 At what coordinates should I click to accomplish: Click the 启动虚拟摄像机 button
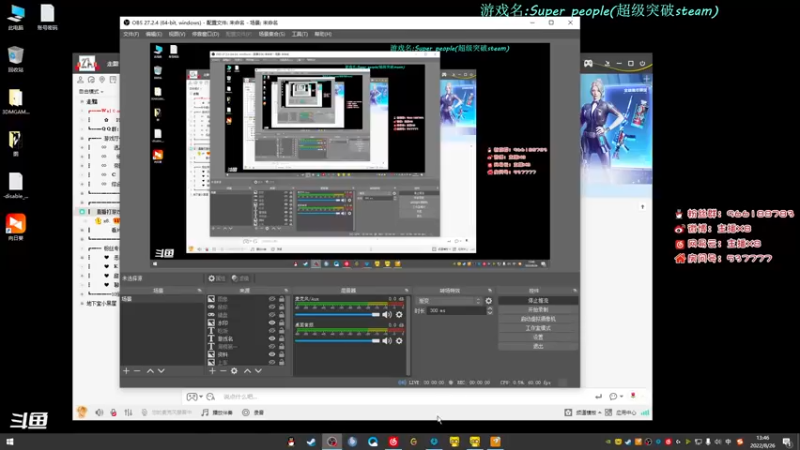(538, 319)
